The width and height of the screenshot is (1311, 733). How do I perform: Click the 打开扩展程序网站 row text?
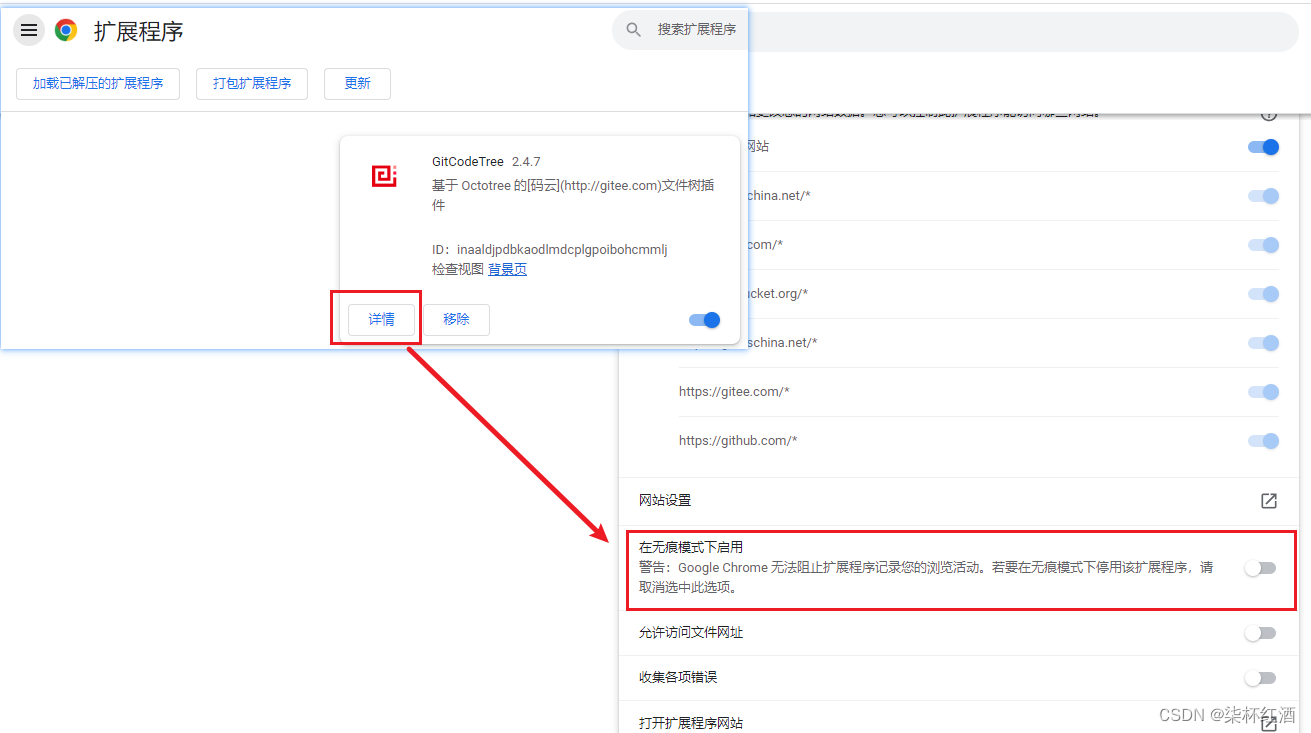point(691,723)
